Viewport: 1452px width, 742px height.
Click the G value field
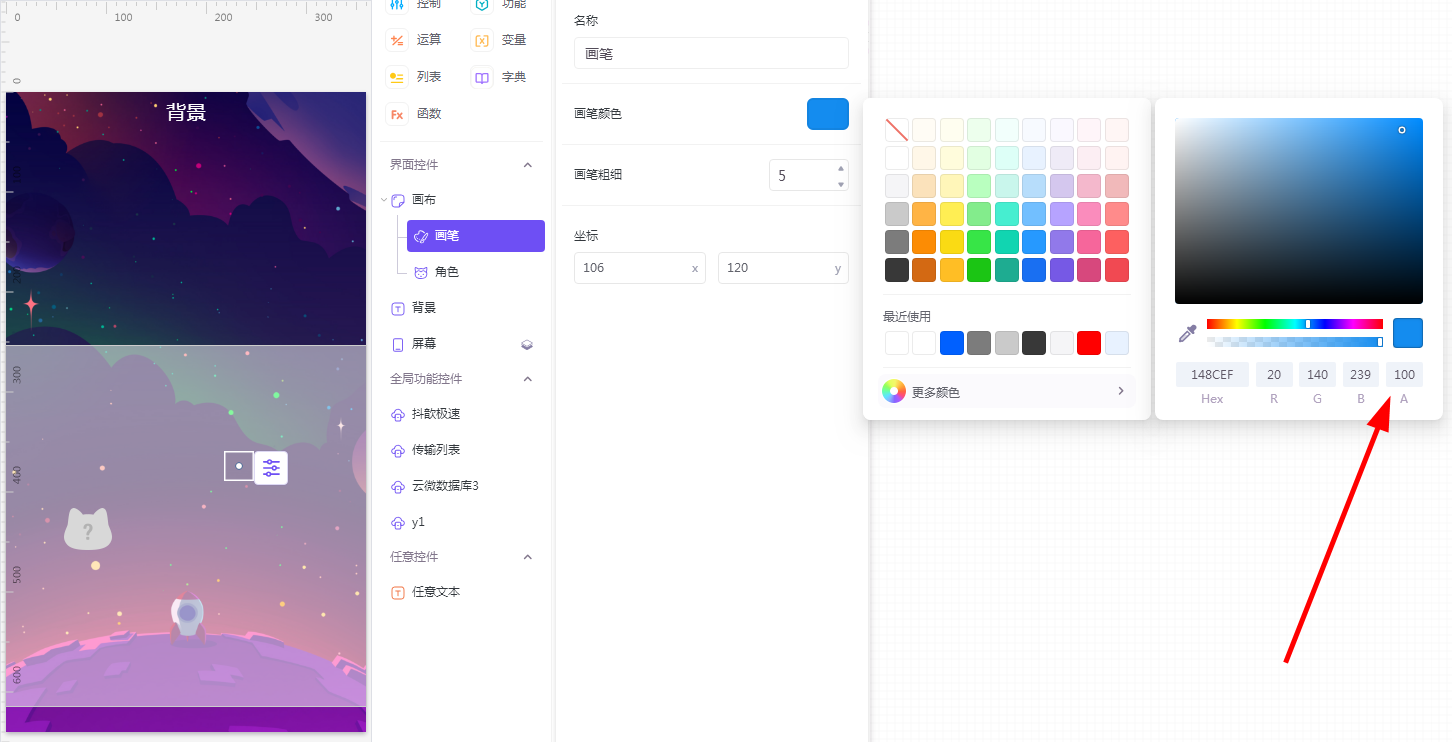click(x=1317, y=375)
